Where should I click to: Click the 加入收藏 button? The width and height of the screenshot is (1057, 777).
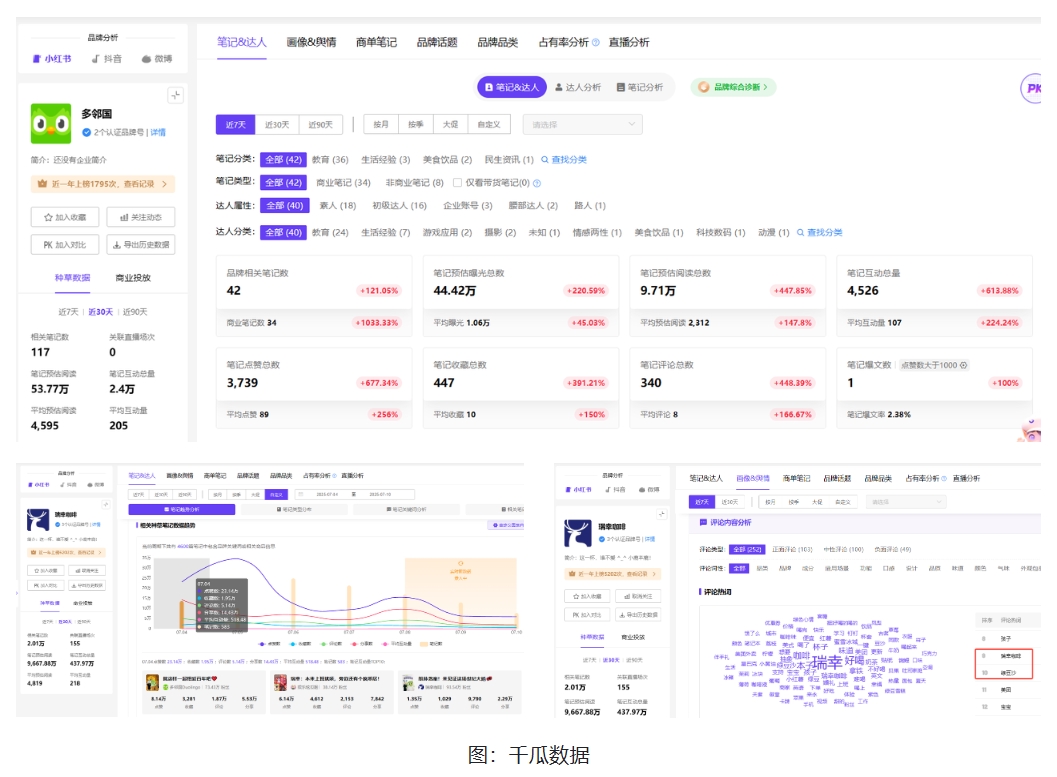point(64,217)
